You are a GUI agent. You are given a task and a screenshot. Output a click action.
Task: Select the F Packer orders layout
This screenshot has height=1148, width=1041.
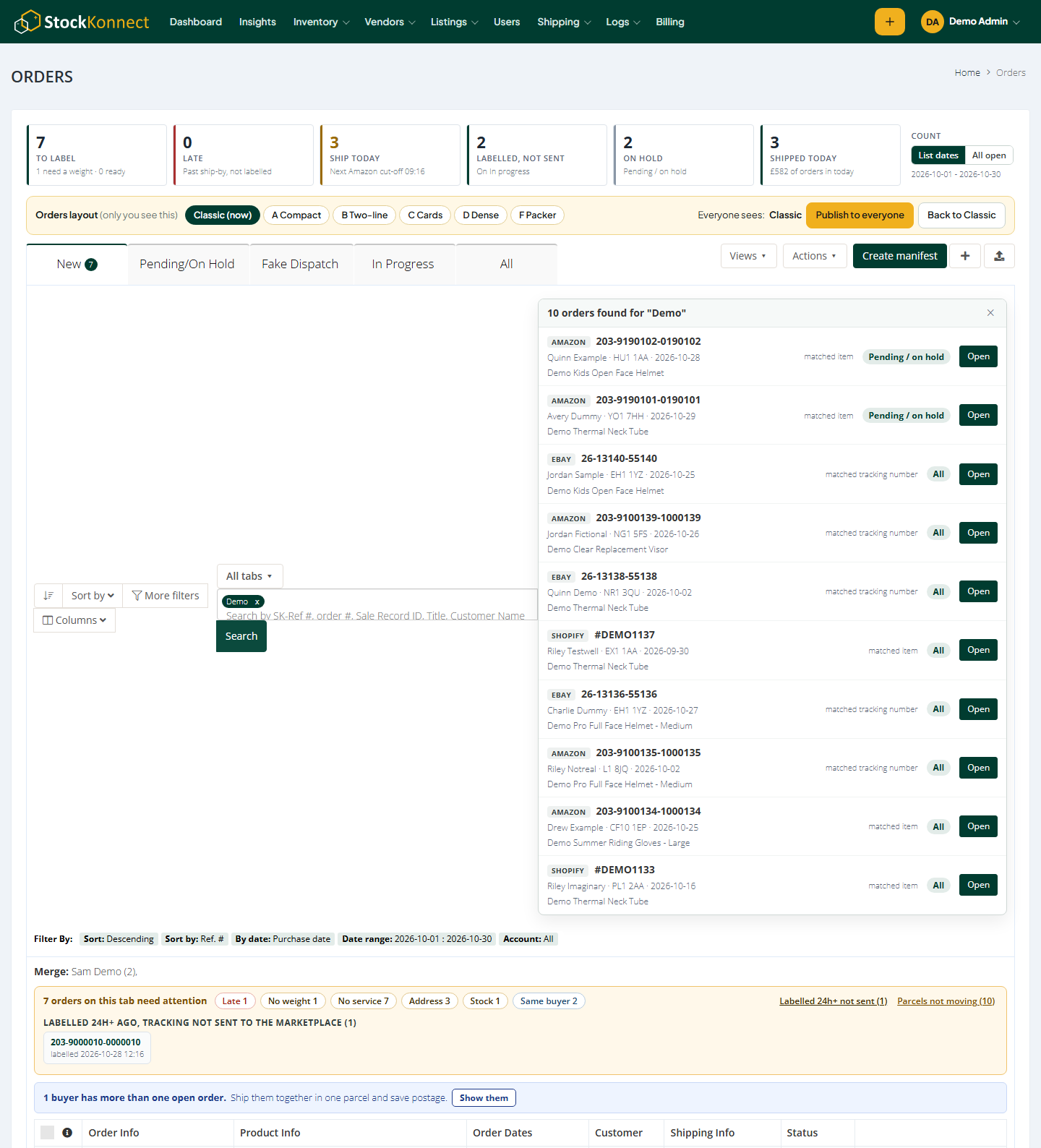click(x=538, y=215)
